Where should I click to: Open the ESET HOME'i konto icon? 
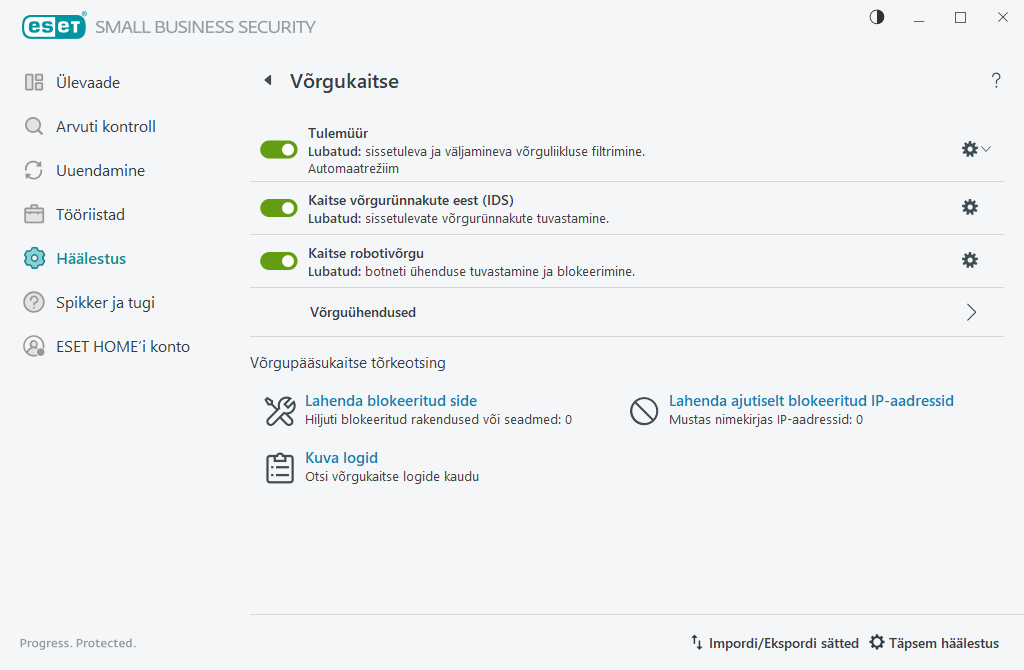[33, 346]
